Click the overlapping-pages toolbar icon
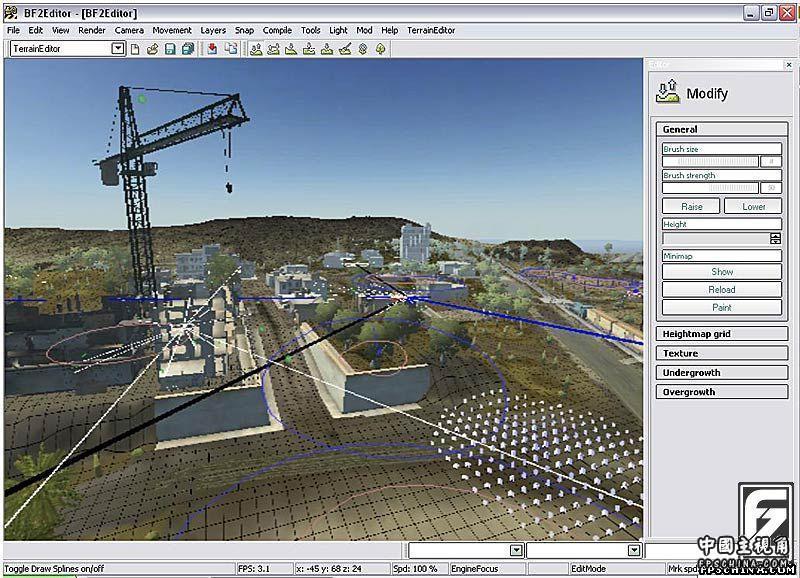Screen dimensions: 800x578 (231, 49)
